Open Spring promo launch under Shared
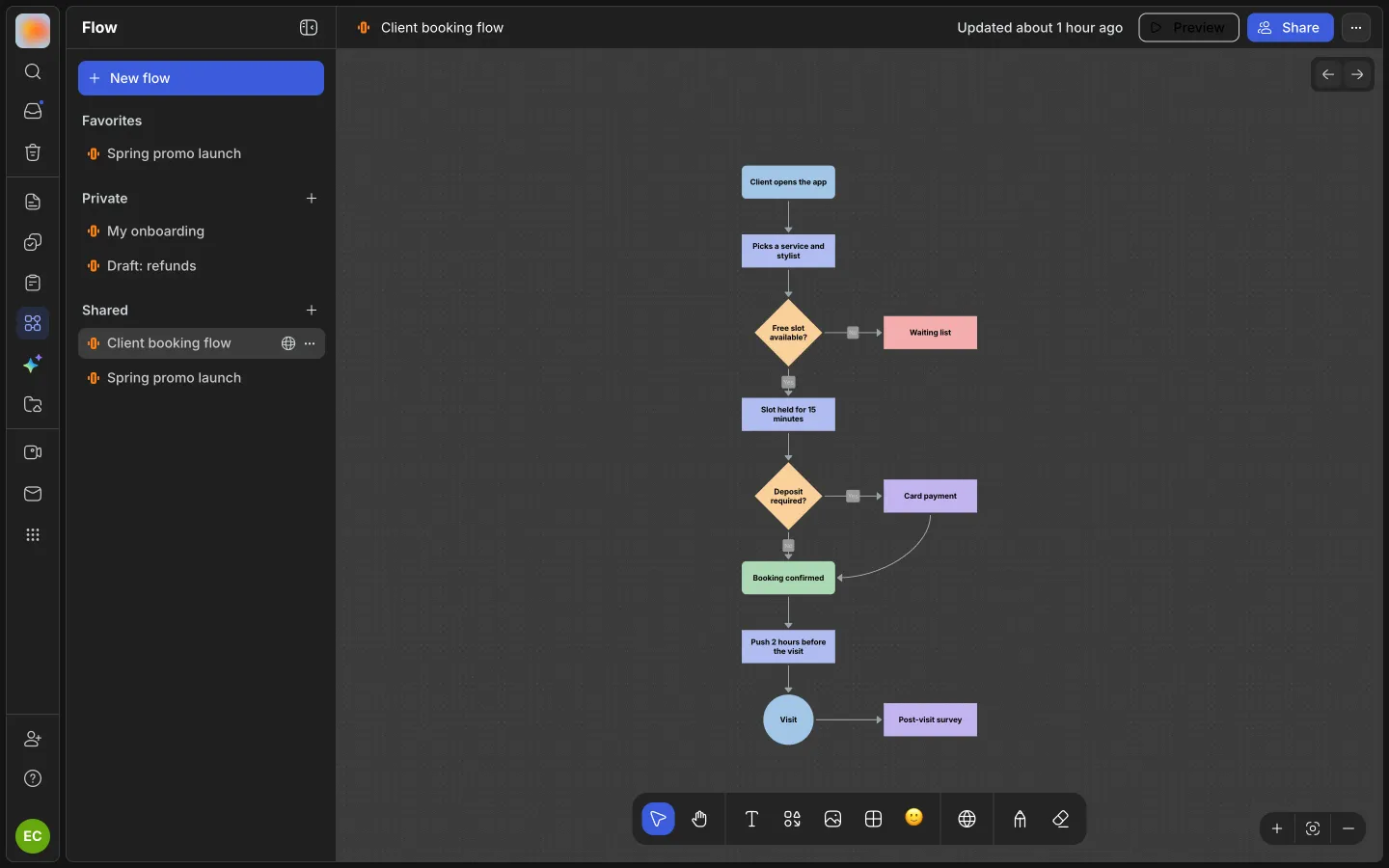The width and height of the screenshot is (1389, 868). tap(201, 378)
